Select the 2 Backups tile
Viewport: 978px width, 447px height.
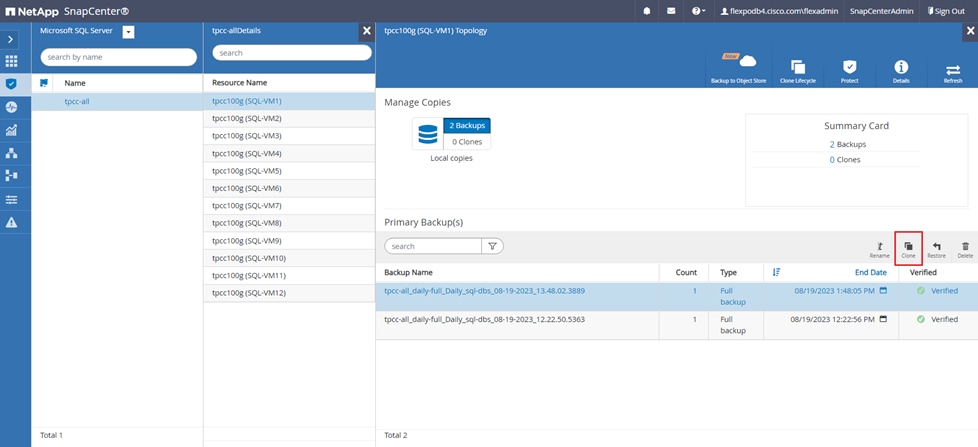[467, 125]
